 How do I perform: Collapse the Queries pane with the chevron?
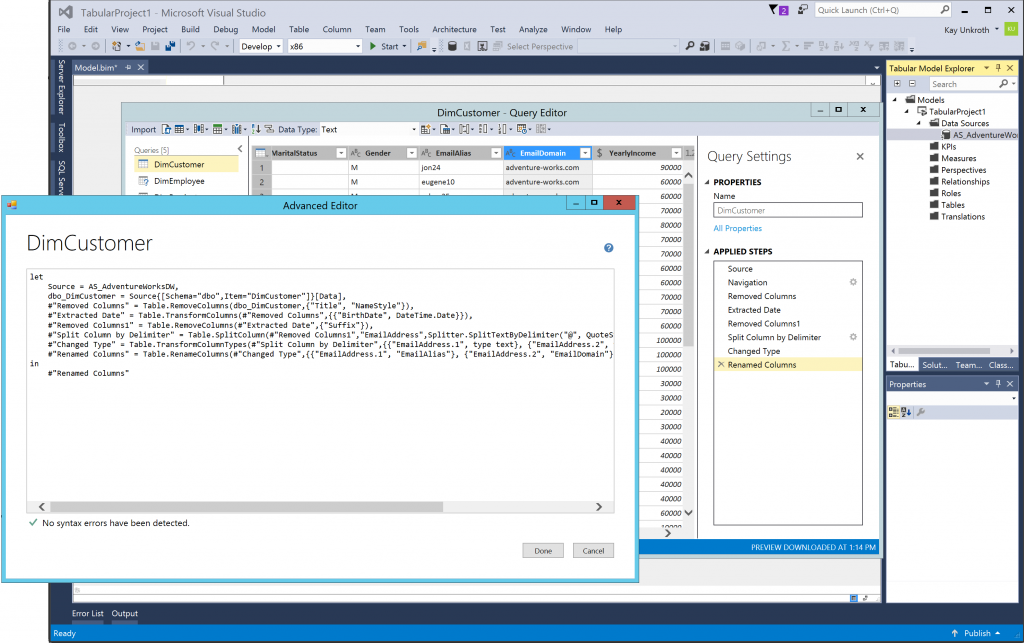(240, 149)
